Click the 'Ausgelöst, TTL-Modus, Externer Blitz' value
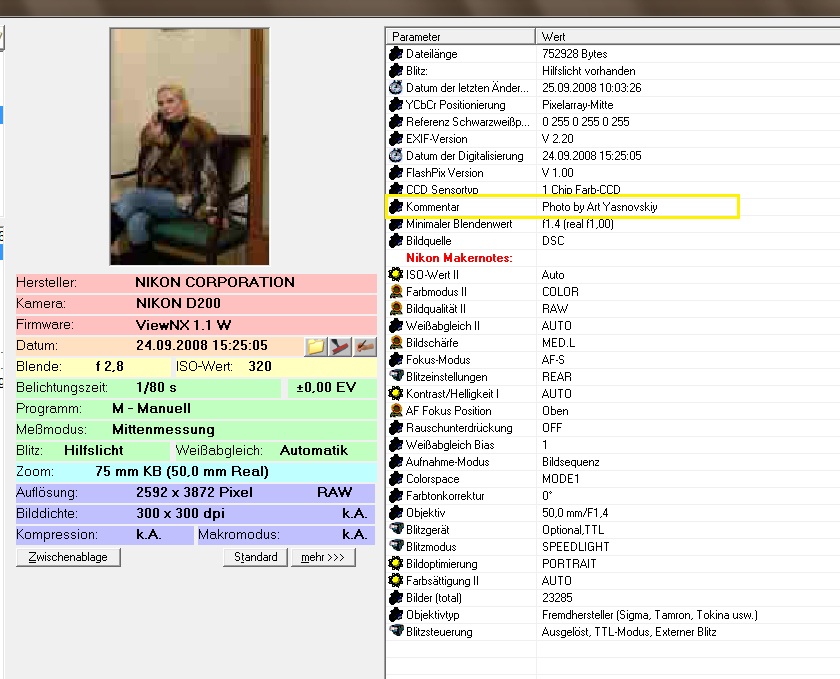 click(629, 632)
